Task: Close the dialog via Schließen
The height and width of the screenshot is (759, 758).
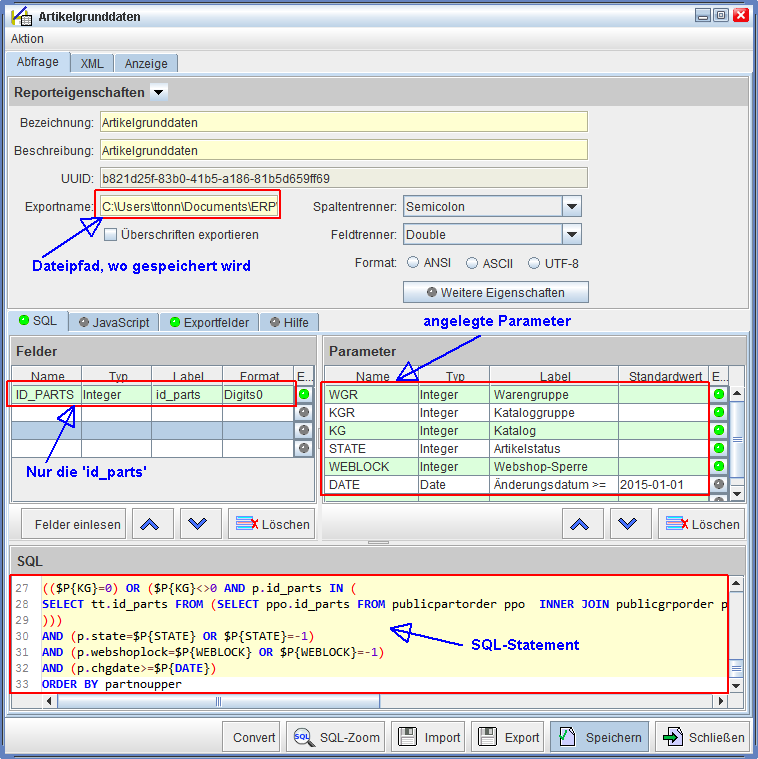Action: (x=703, y=737)
